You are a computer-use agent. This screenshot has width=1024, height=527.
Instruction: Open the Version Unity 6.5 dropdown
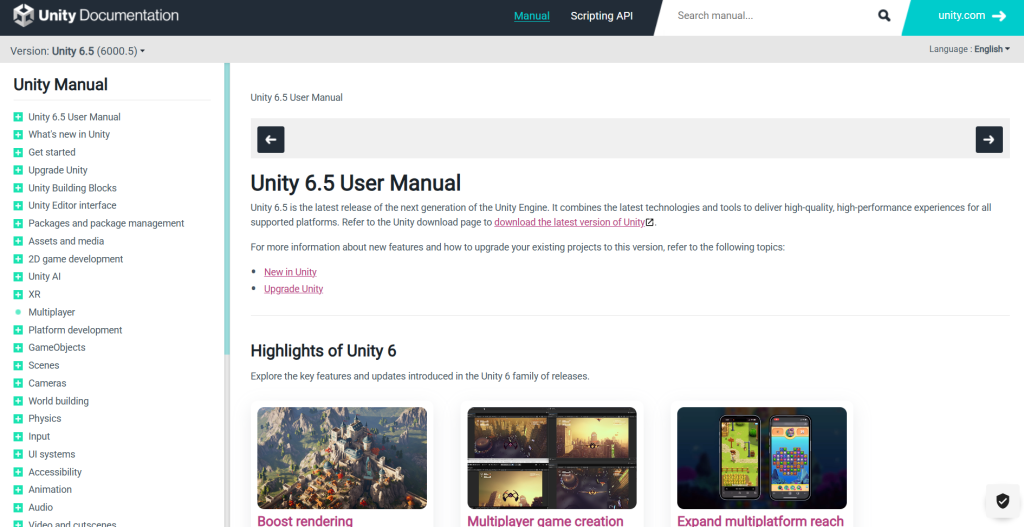click(x=78, y=51)
